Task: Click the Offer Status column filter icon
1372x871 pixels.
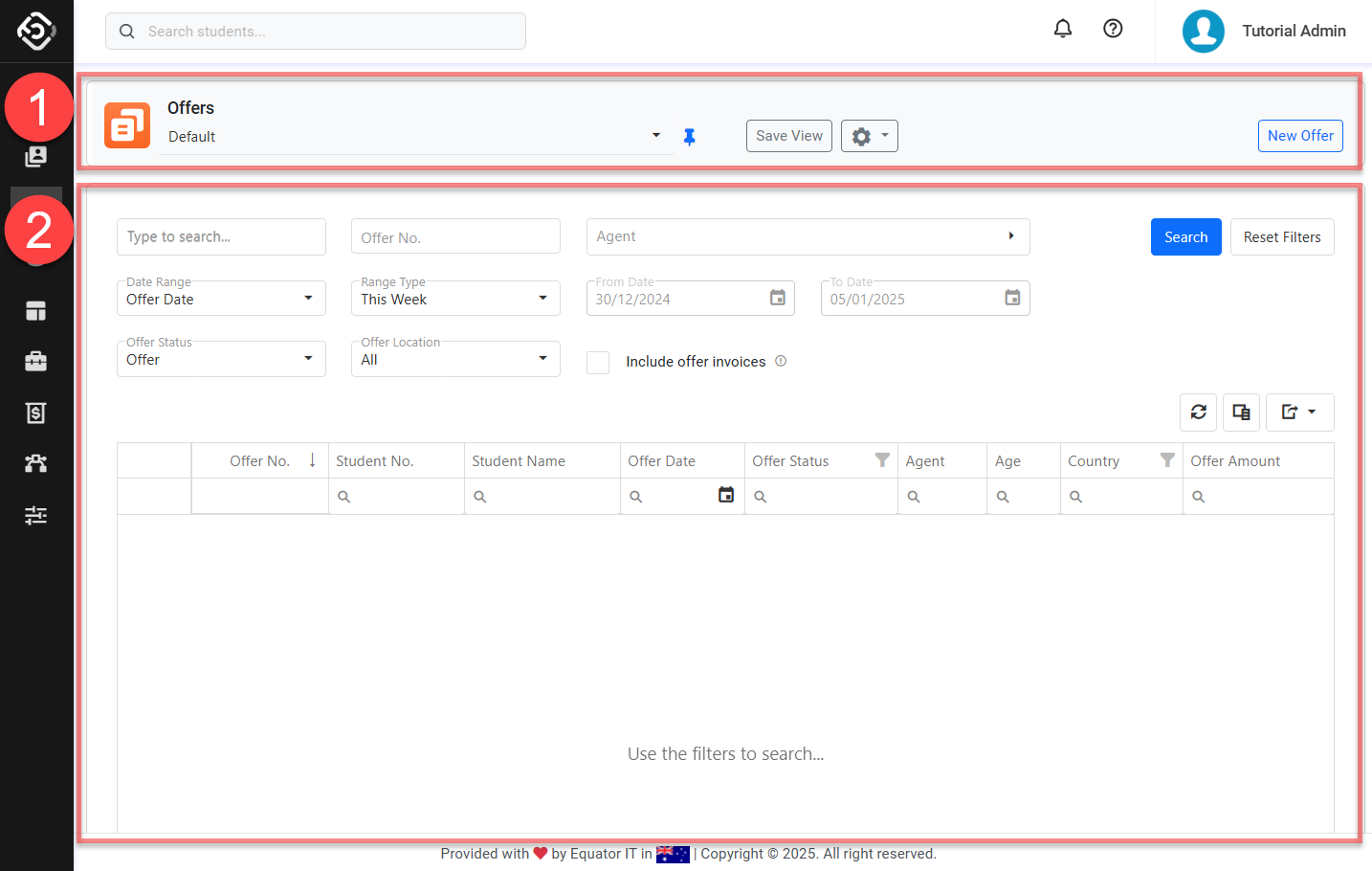Action: pos(882,460)
